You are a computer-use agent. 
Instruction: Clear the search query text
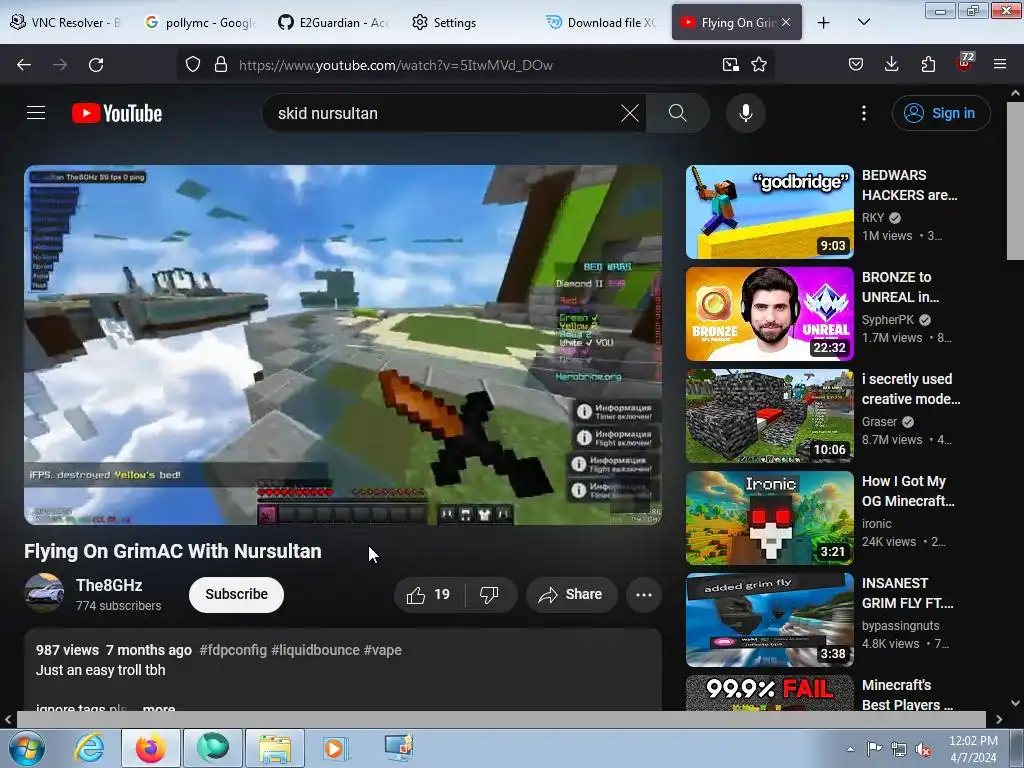pyautogui.click(x=630, y=113)
